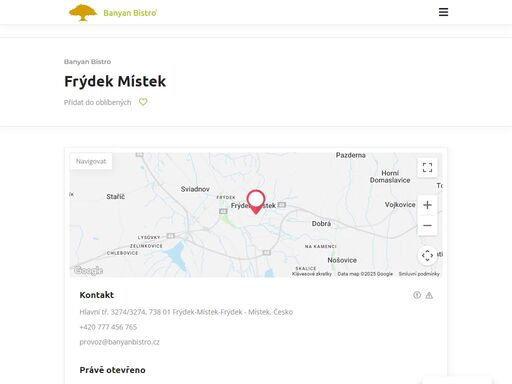Click the Banyan Bistro header text link

[x=130, y=13]
